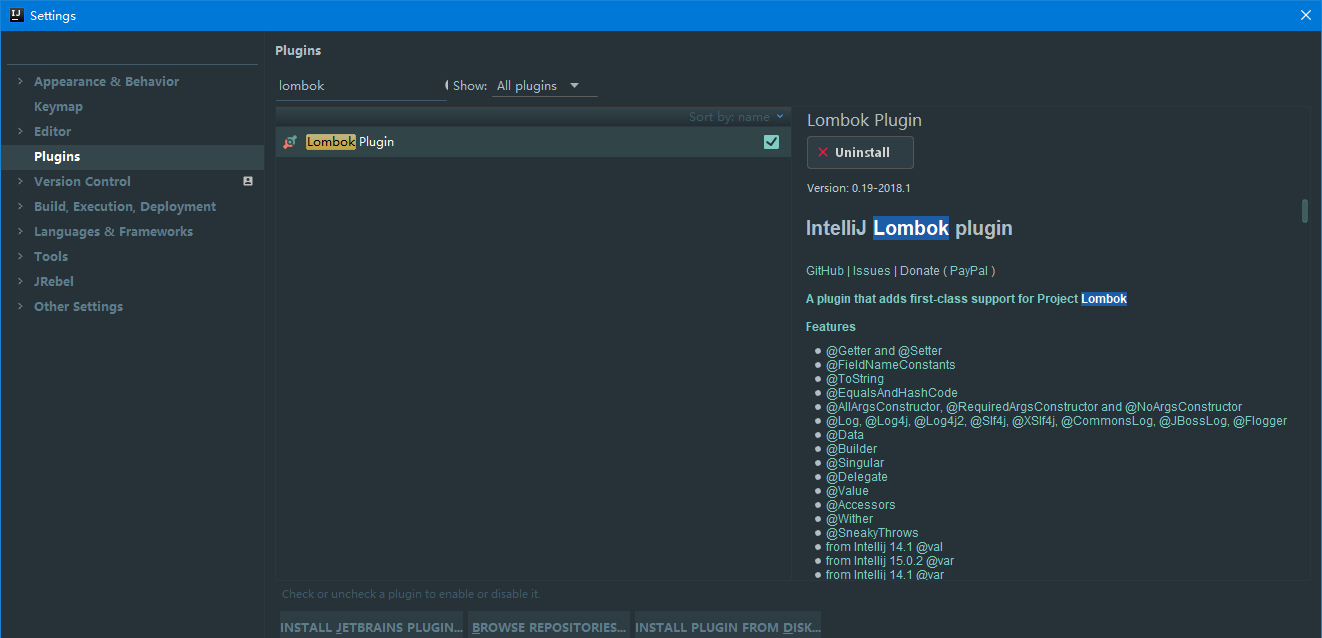Click Browse Repositories button
1322x638 pixels.
549,627
